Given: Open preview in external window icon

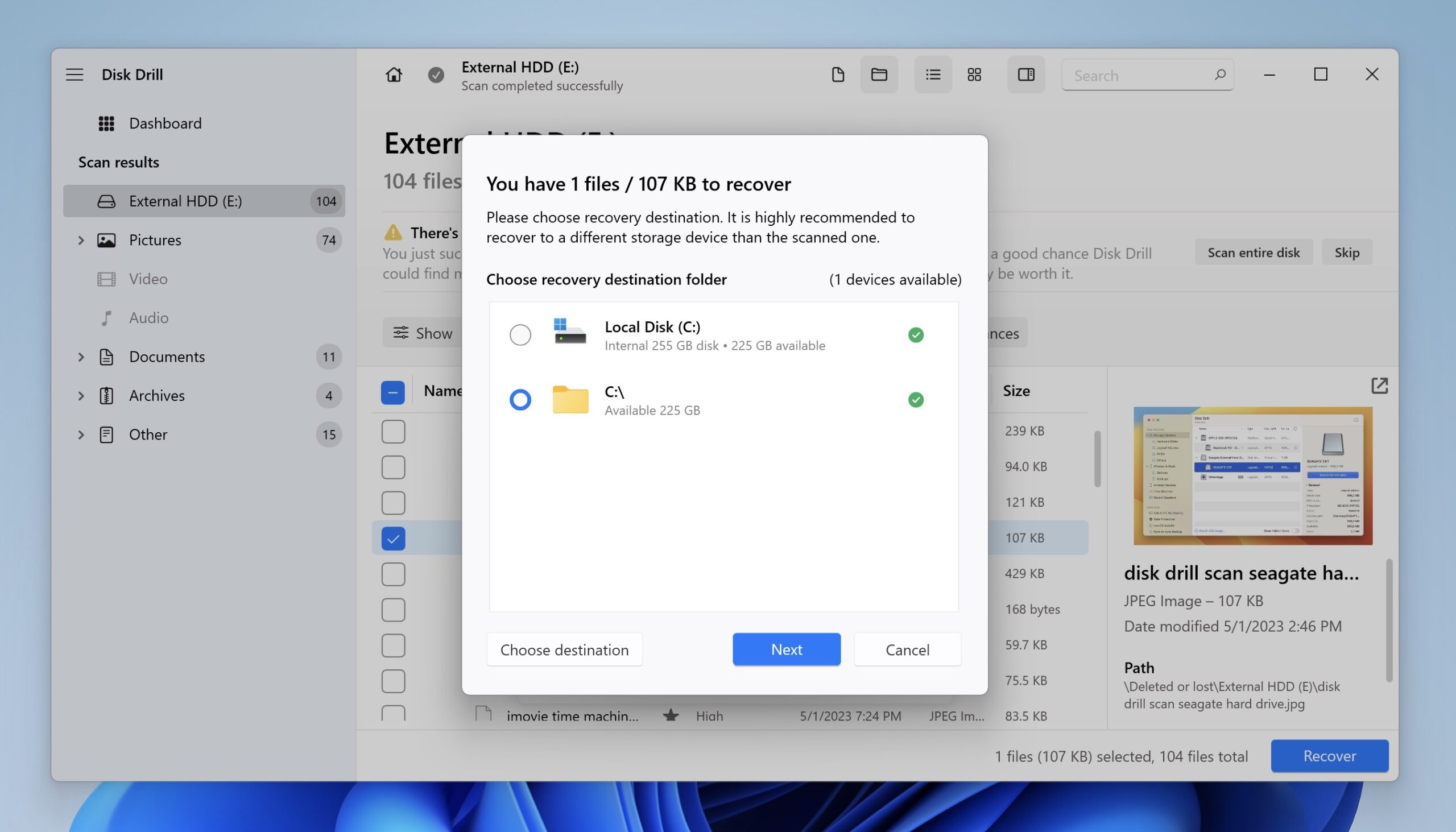Looking at the screenshot, I should click(1379, 386).
